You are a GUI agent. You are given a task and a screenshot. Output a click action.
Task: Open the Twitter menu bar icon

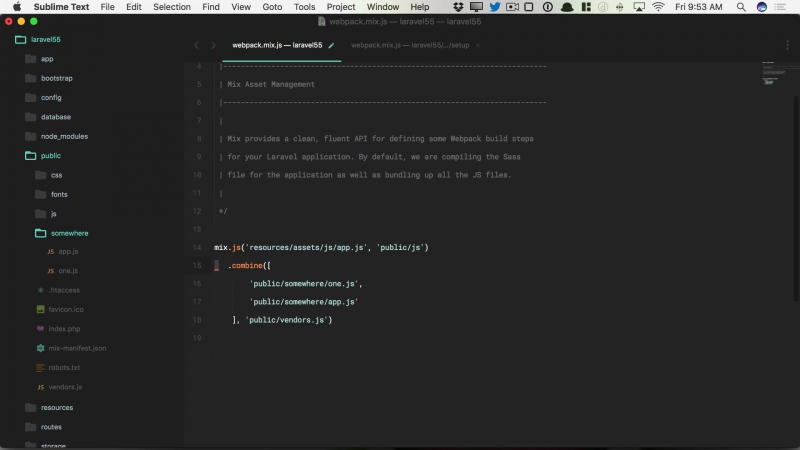[x=494, y=7]
